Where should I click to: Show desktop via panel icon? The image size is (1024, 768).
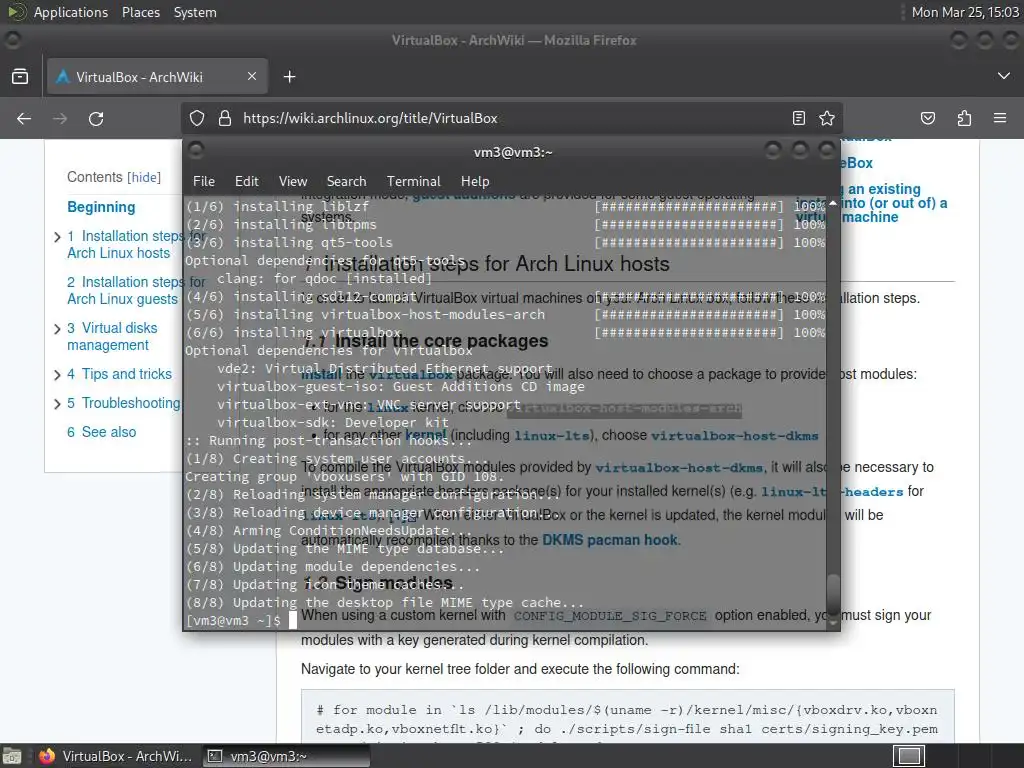(x=12, y=756)
